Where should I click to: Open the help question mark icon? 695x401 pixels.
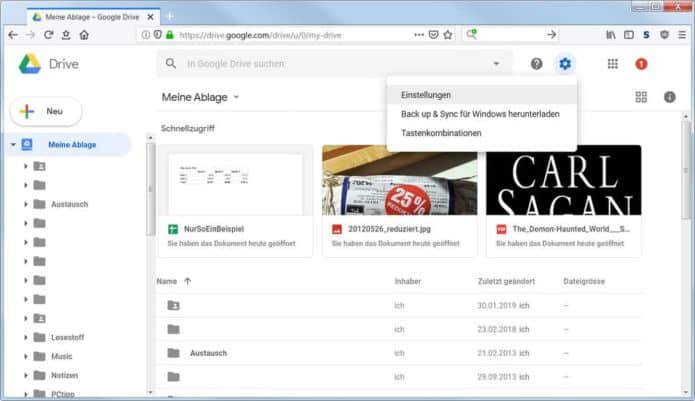[537, 64]
